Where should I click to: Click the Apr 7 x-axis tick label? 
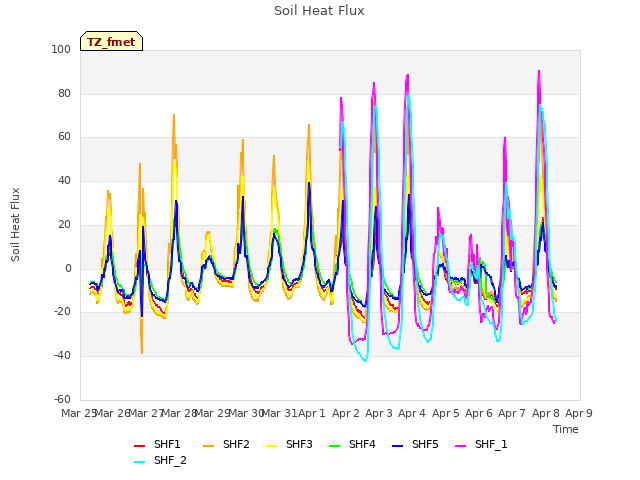[512, 413]
